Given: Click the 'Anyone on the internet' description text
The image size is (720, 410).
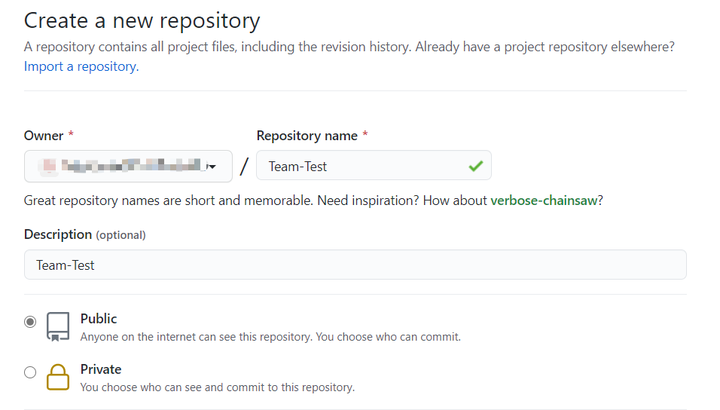Looking at the screenshot, I should pos(270,337).
